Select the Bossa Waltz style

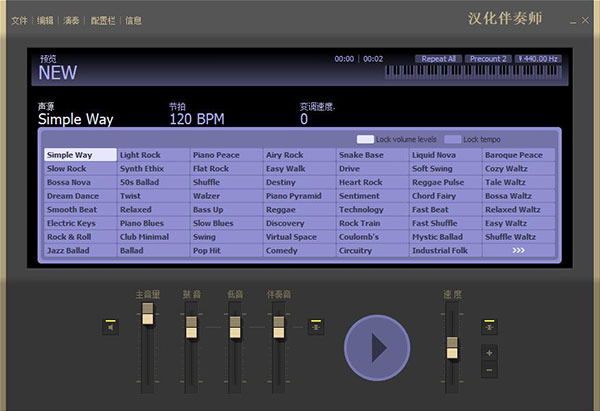pos(518,196)
